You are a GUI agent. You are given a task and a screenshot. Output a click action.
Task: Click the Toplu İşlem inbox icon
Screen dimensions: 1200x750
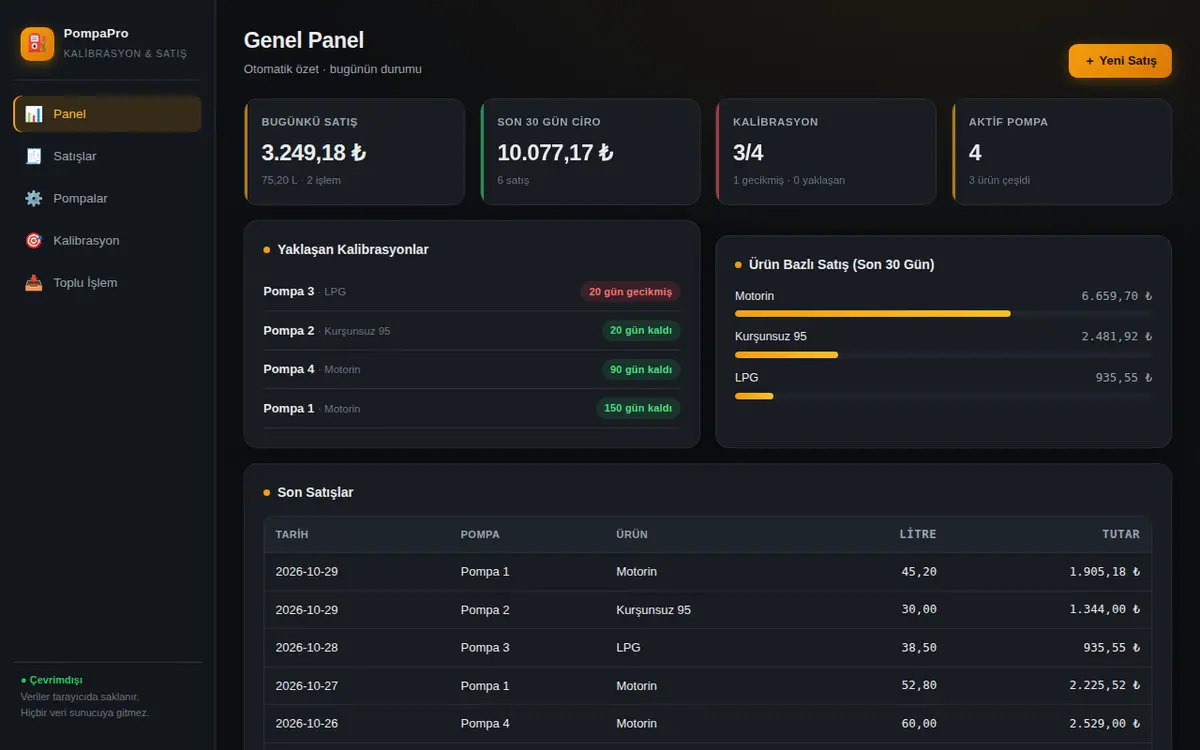pos(34,282)
